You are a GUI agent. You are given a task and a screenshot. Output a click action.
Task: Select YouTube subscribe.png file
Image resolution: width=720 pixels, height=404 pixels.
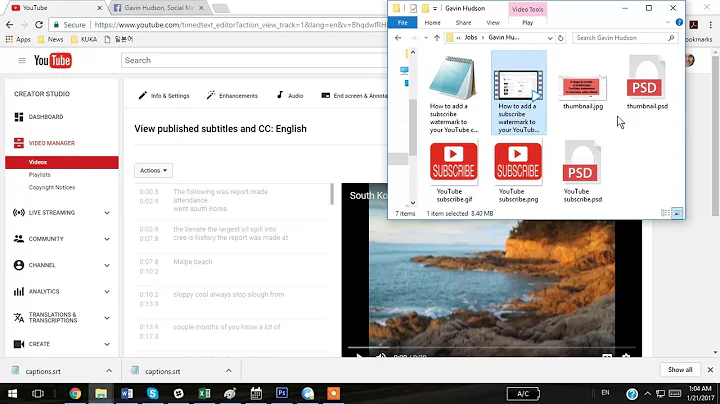click(518, 172)
